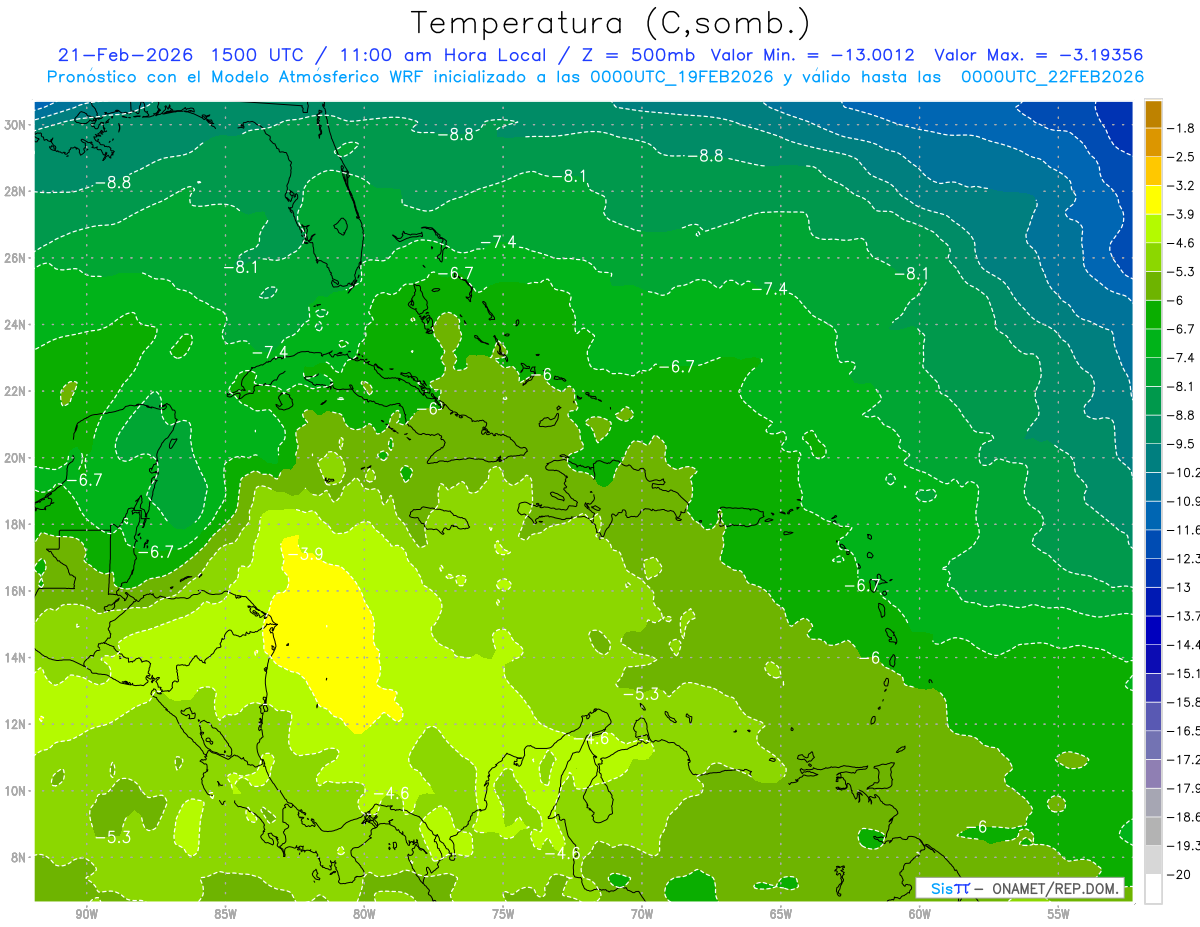Click the 65W longitude axis label
Viewport: 1200px width, 927px height.
781,915
